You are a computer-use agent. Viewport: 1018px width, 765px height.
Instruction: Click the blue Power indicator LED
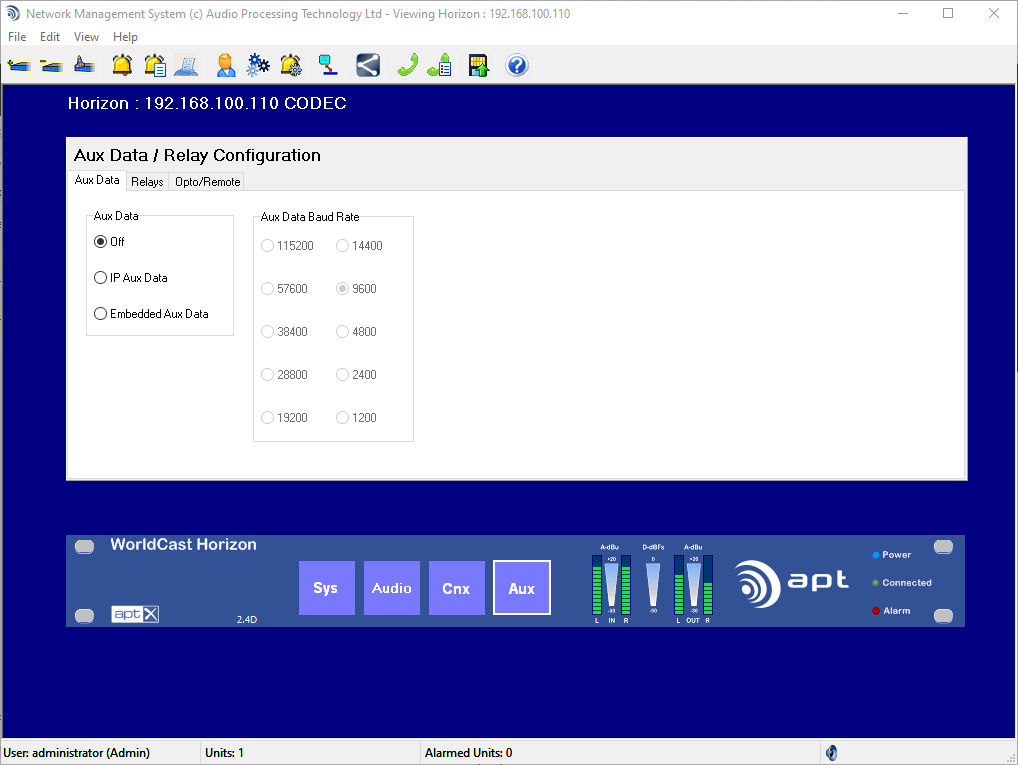(876, 555)
